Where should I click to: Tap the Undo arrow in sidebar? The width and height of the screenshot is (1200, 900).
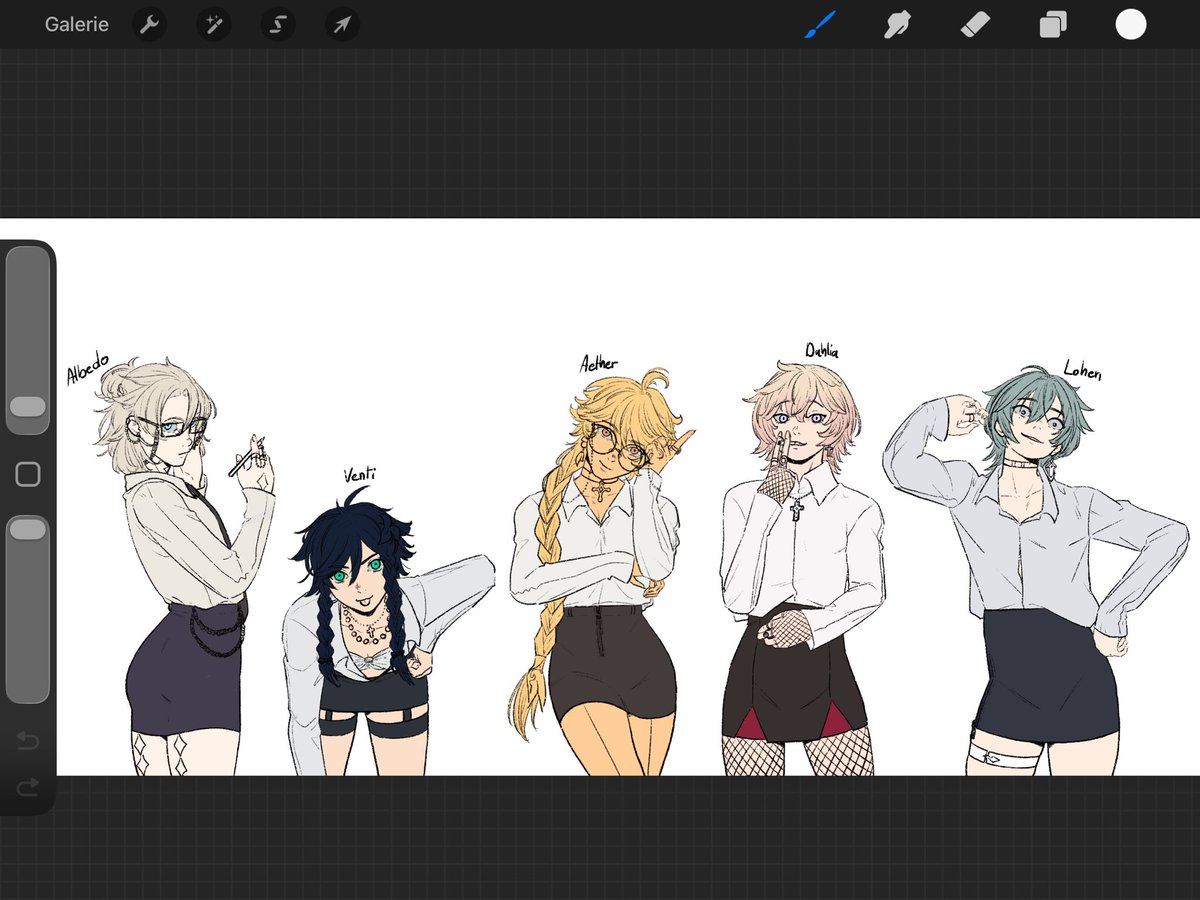(28, 741)
